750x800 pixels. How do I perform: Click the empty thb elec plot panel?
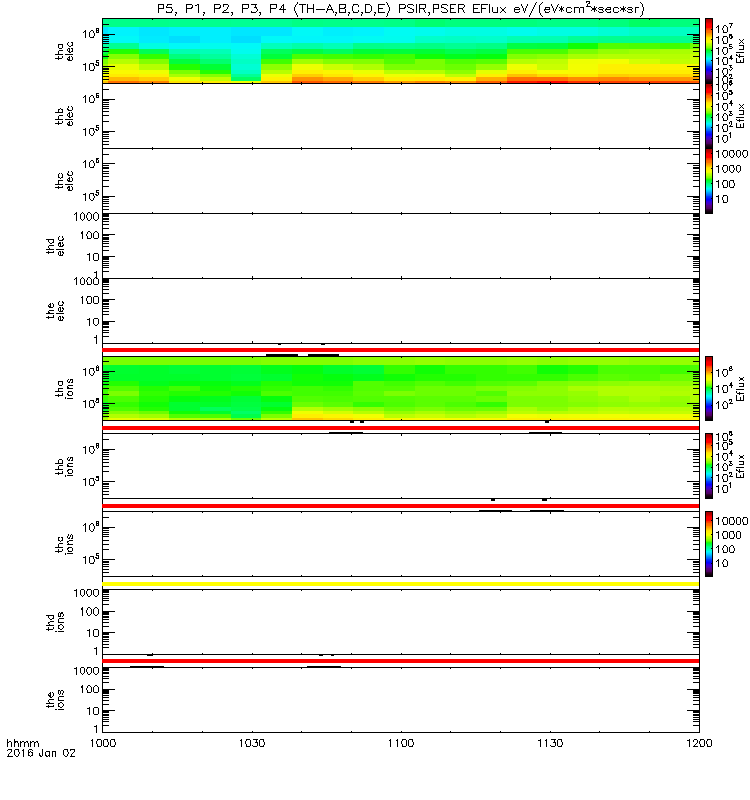click(401, 116)
